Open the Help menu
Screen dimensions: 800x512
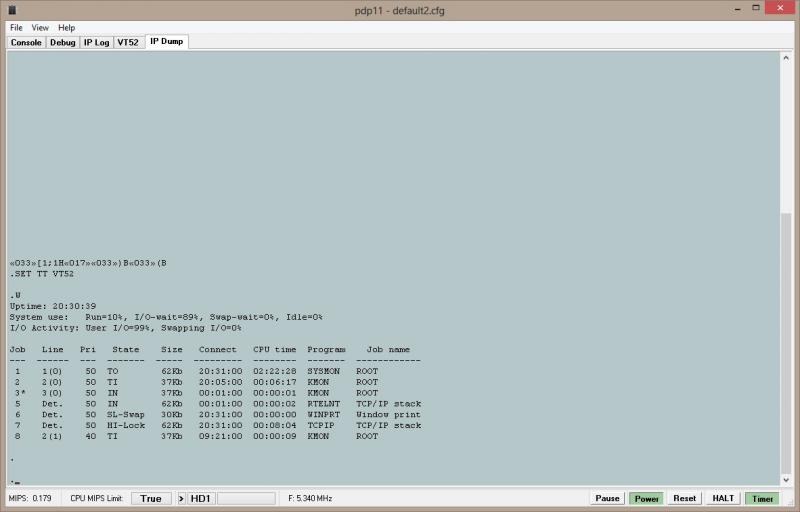[66, 28]
